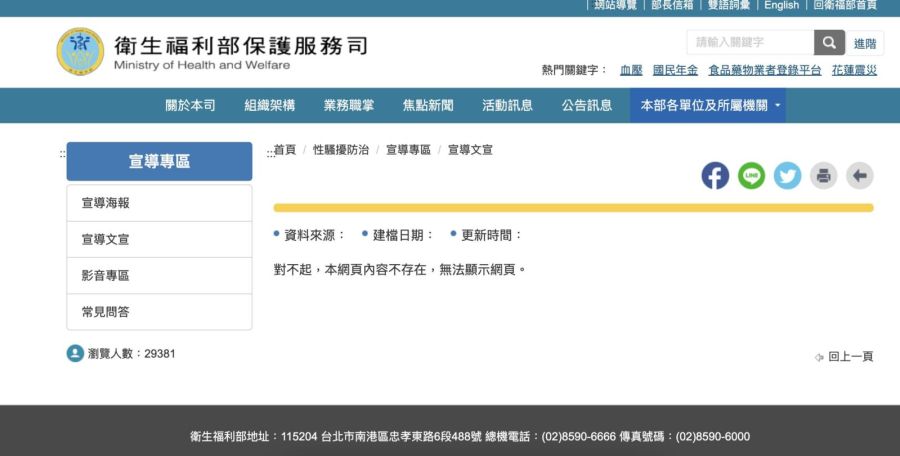Screen dimensions: 900x456
Task: Click the 花蓮震災 hot keyword link
Action: (854, 70)
